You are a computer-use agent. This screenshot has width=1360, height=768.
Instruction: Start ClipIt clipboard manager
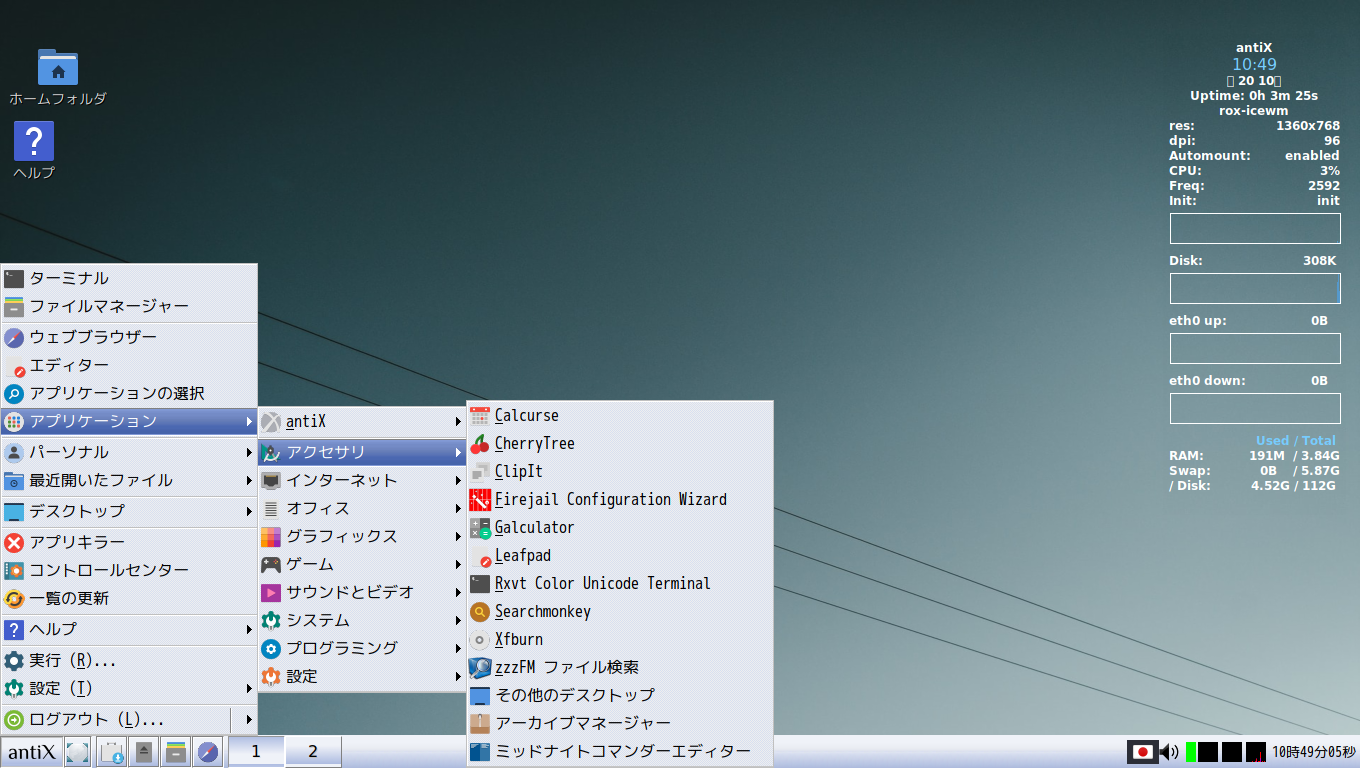[x=620, y=471]
